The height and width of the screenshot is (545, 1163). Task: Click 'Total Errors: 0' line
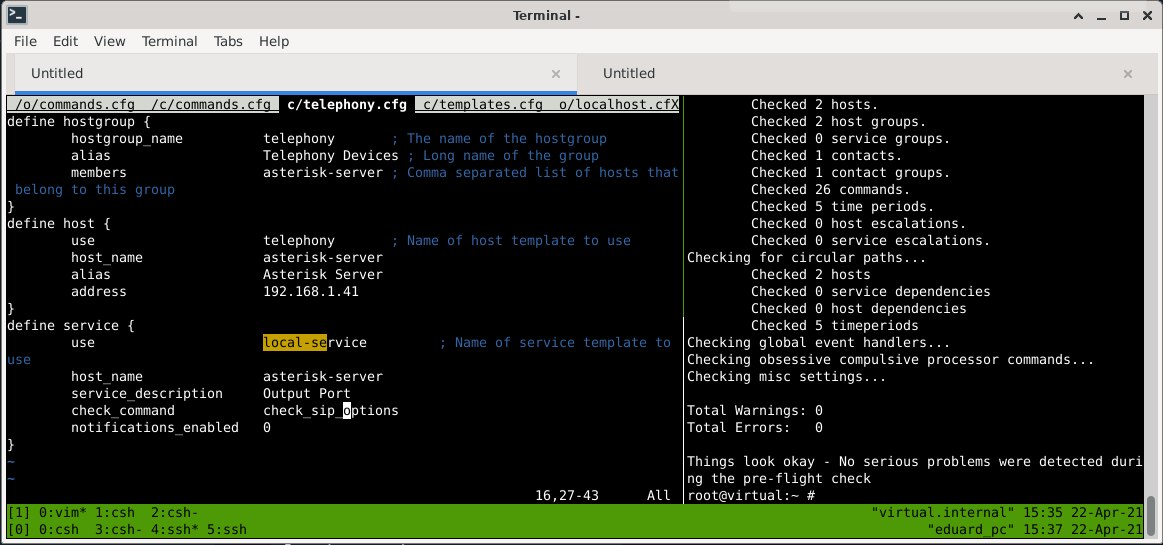point(755,428)
